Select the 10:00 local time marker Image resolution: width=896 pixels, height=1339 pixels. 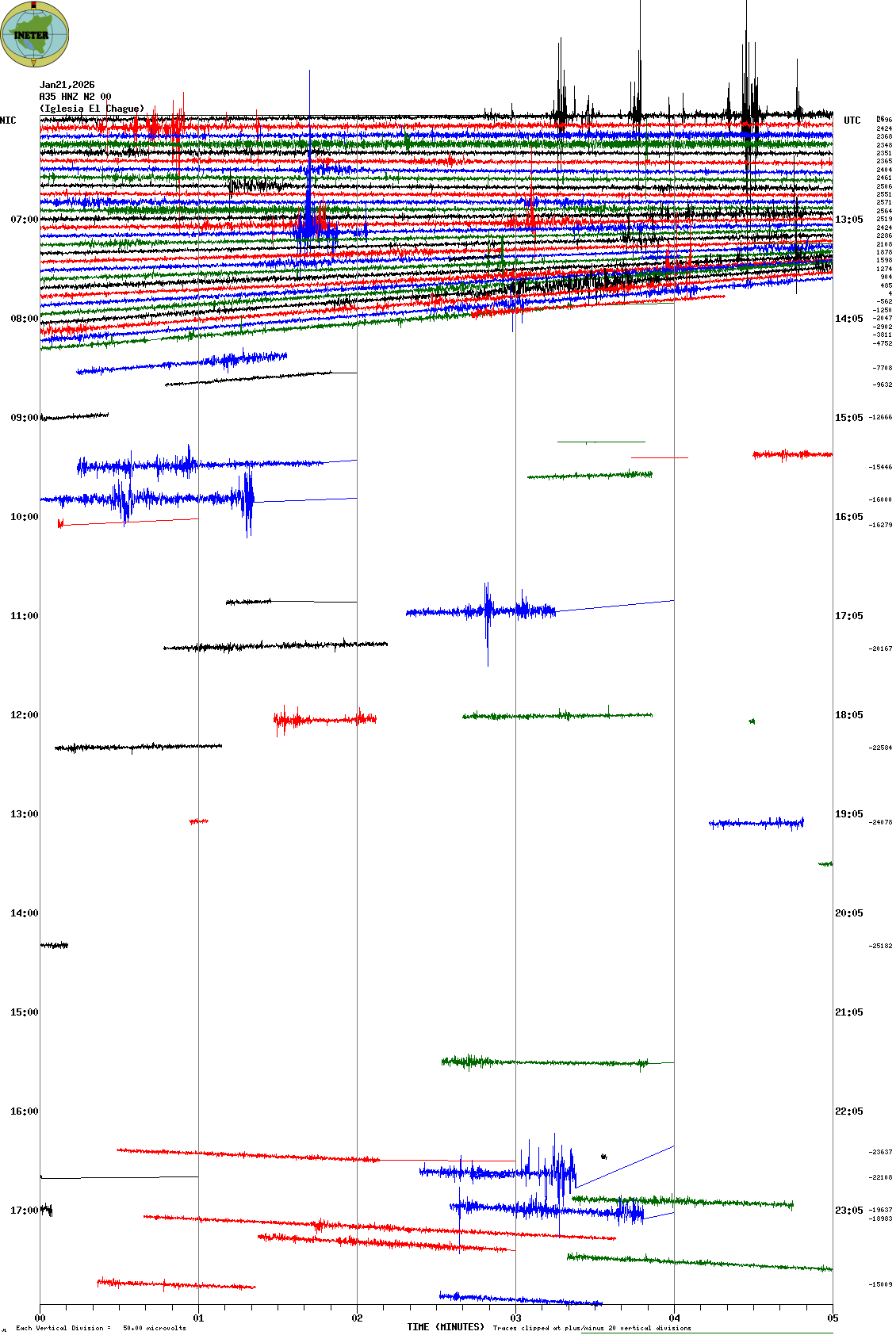(x=24, y=517)
